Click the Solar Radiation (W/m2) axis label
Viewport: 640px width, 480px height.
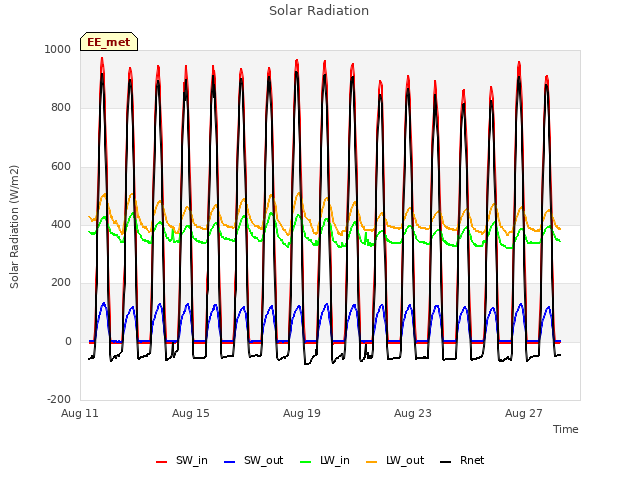point(14,227)
